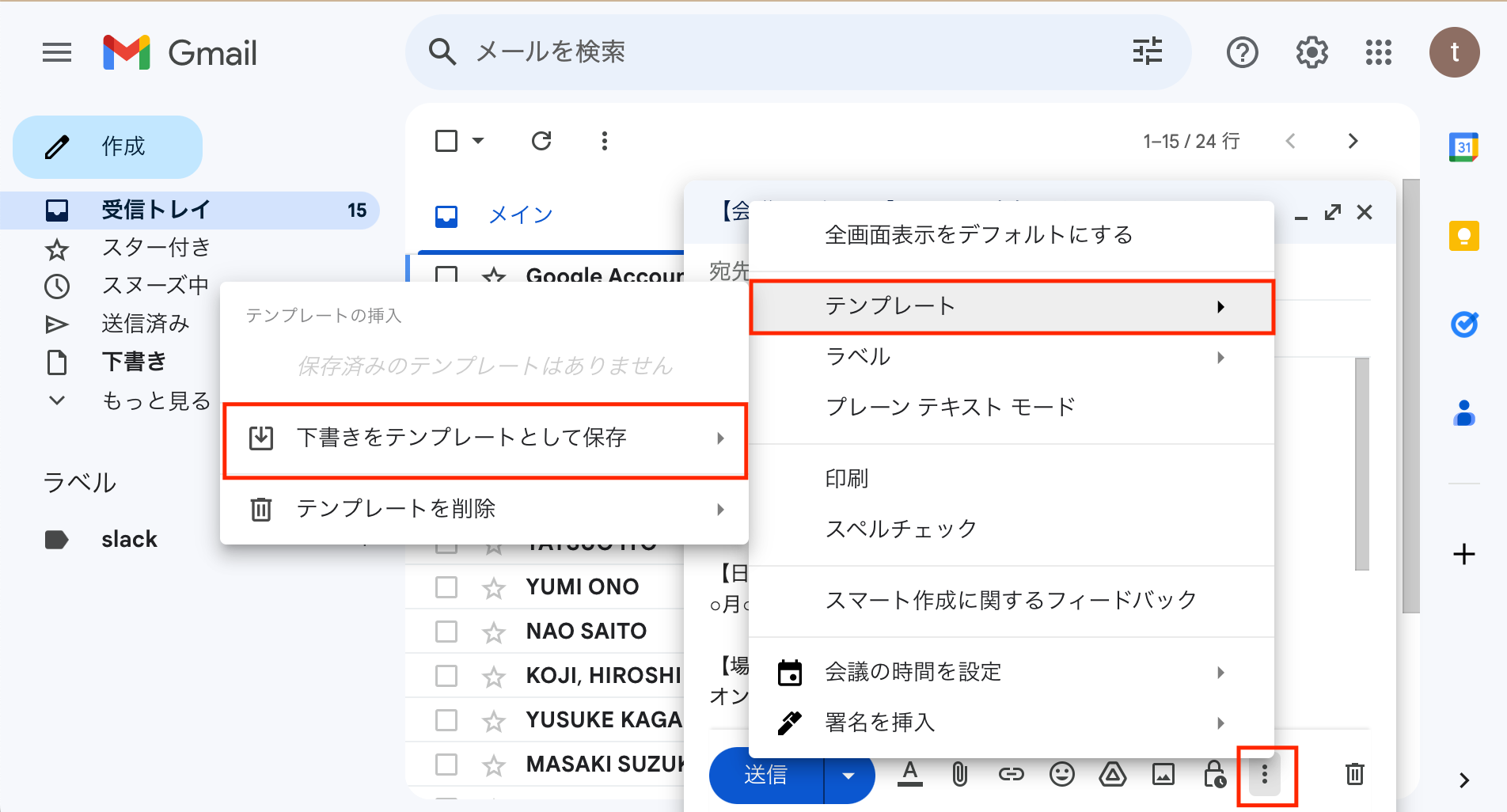Screen dimensions: 1507x812
Task: Open the Google apps grid
Action: click(x=1378, y=53)
